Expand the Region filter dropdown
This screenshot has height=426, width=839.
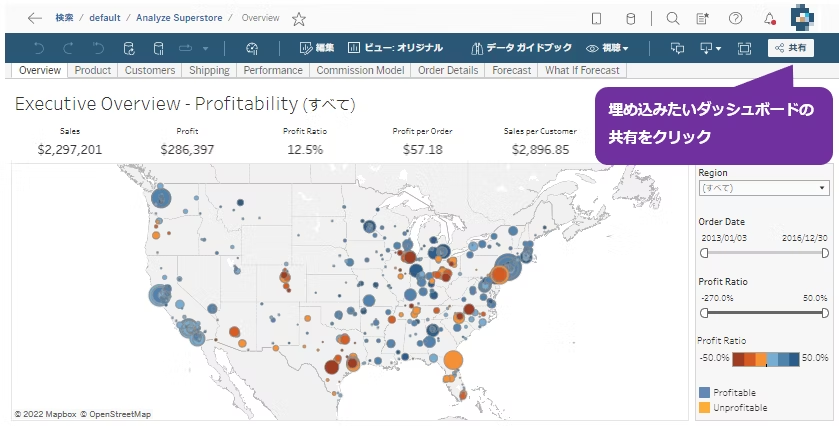click(x=764, y=188)
